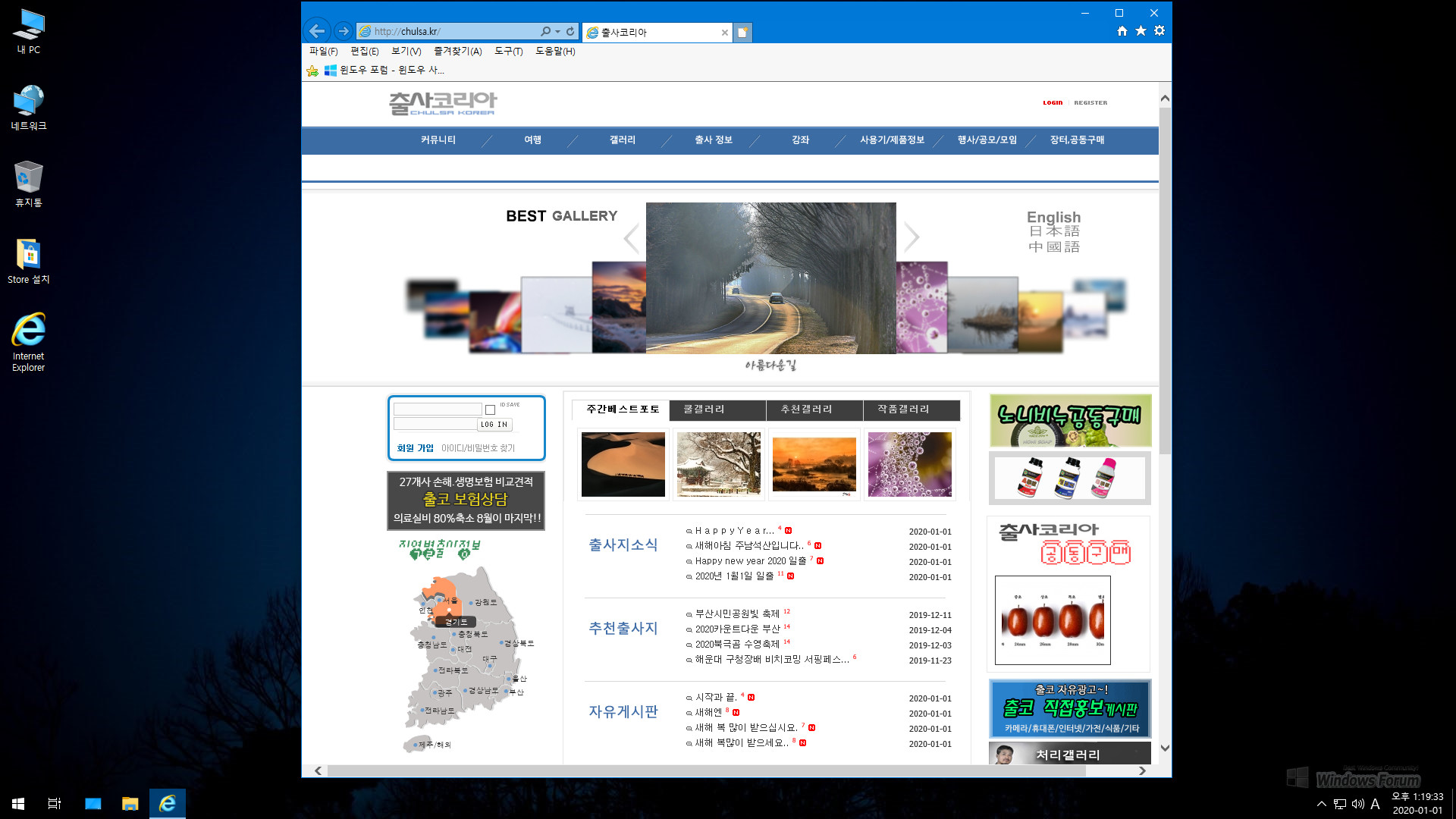Click the Refresh page icon
1456x819 pixels.
point(570,31)
